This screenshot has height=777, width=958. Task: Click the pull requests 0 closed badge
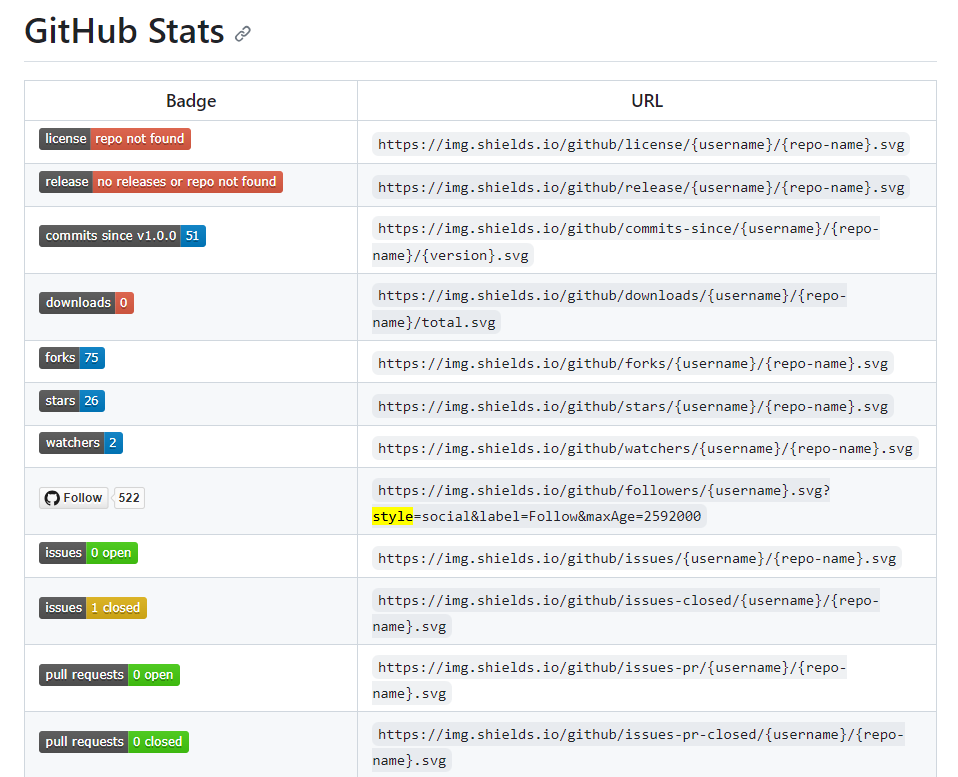114,742
